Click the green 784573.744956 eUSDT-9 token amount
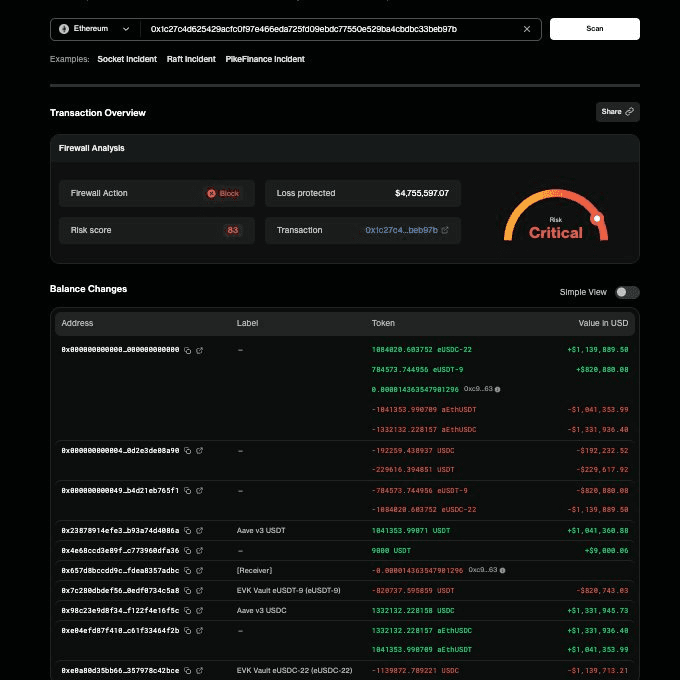 pos(417,369)
